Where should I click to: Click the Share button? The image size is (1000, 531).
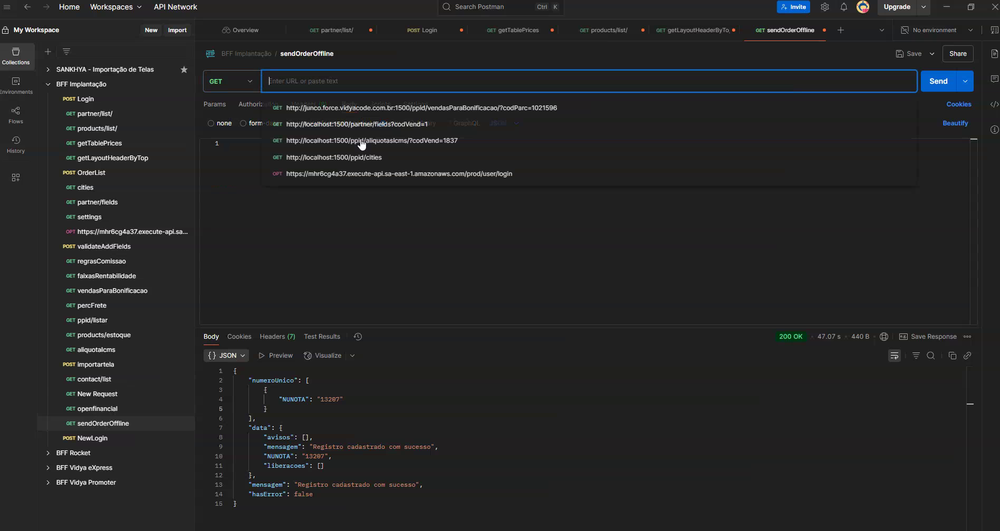tap(958, 54)
